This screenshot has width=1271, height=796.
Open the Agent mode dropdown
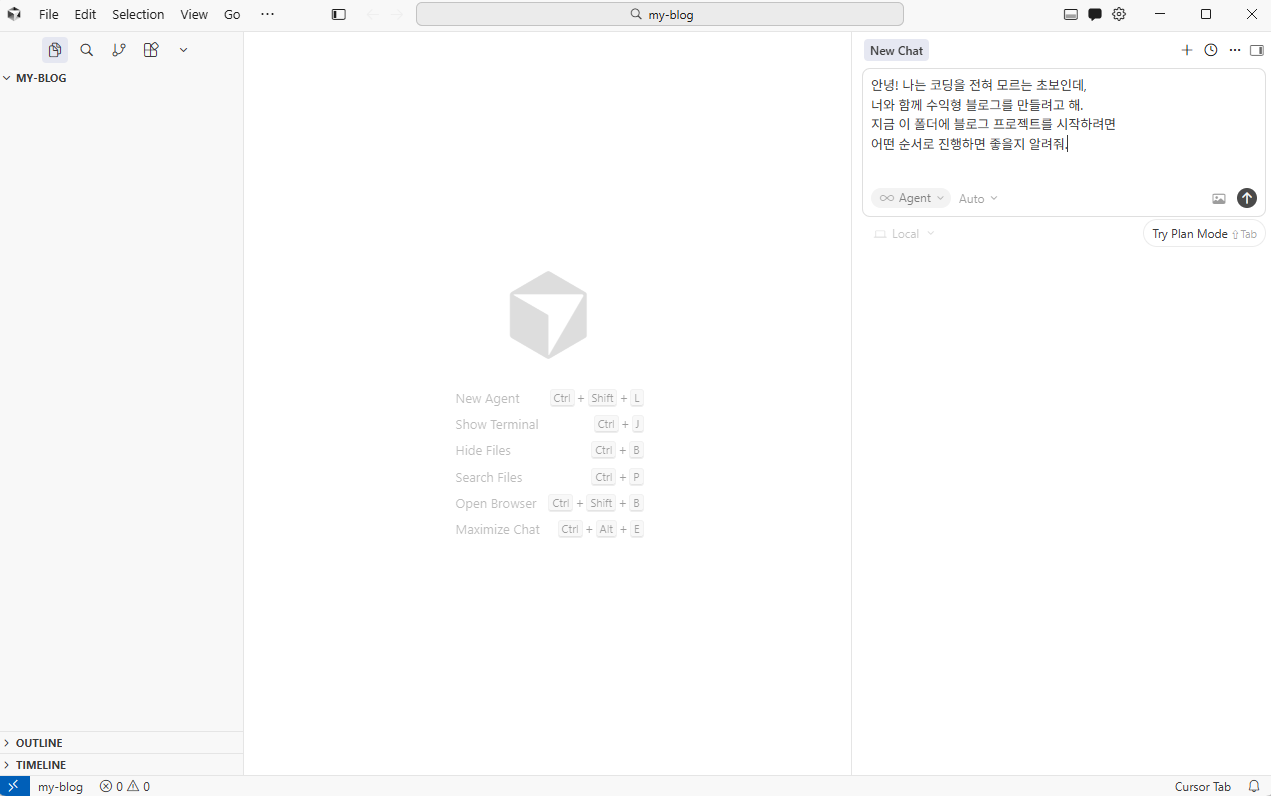(910, 198)
